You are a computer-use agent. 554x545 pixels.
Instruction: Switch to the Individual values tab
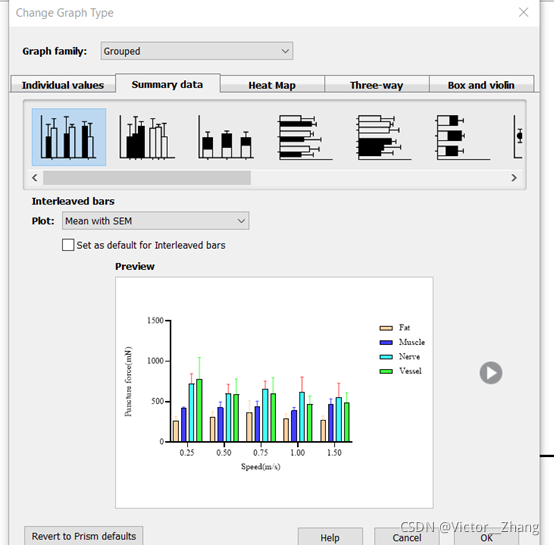(x=63, y=85)
